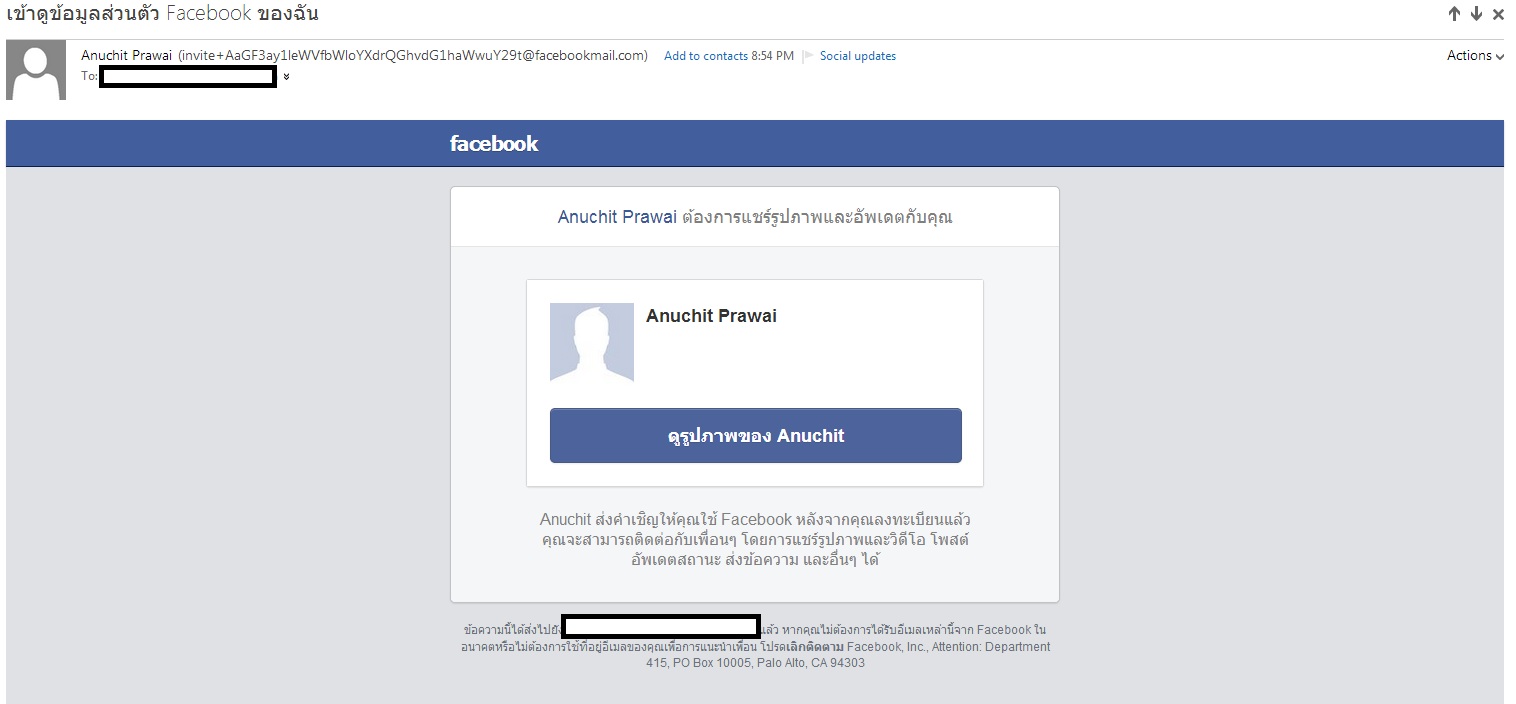Expand the To recipients chevron

287,76
